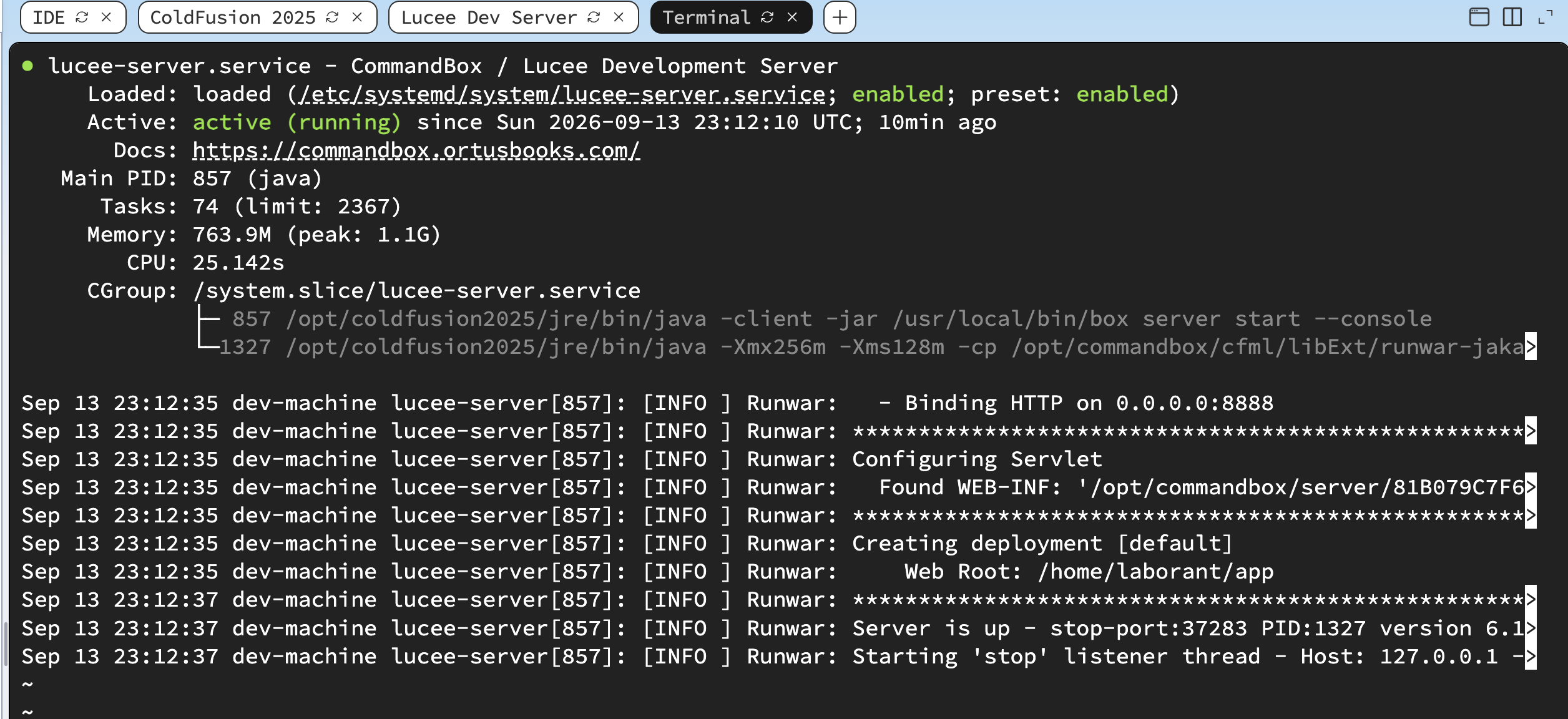Click the process 1327 java -Xmx256m line

coord(871,347)
